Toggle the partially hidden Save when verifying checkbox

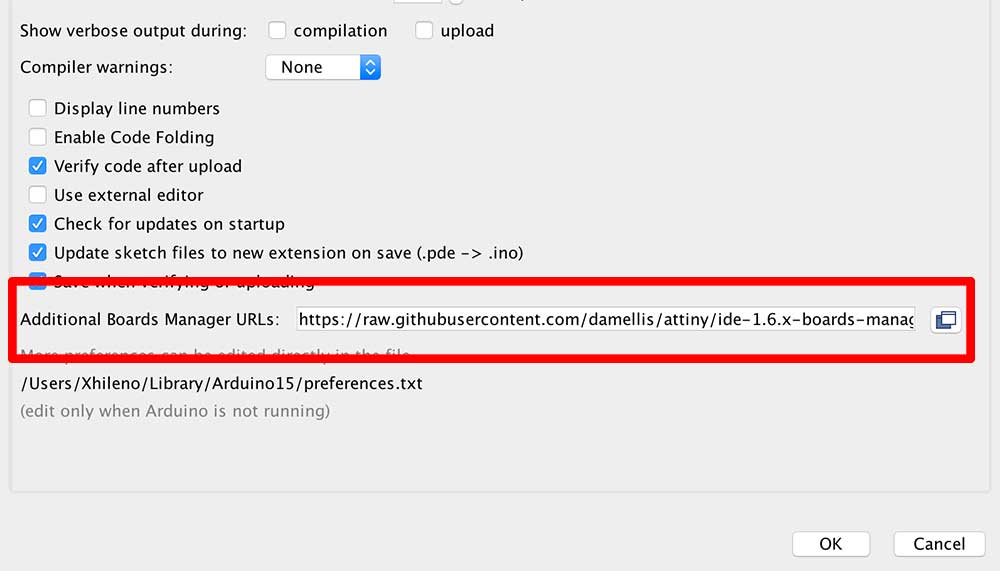[x=38, y=283]
